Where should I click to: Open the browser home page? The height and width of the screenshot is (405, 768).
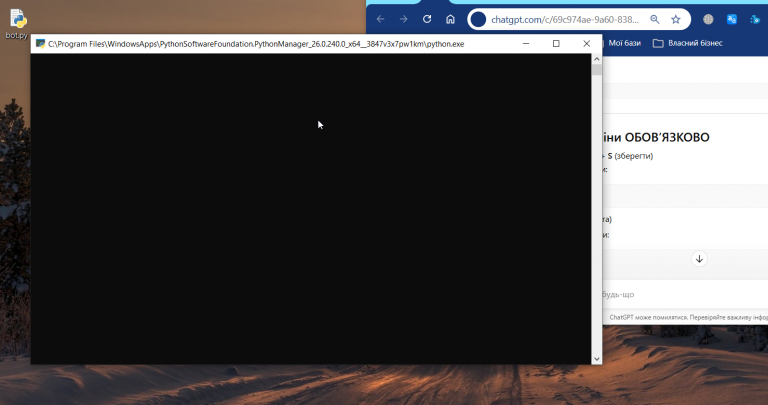450,19
